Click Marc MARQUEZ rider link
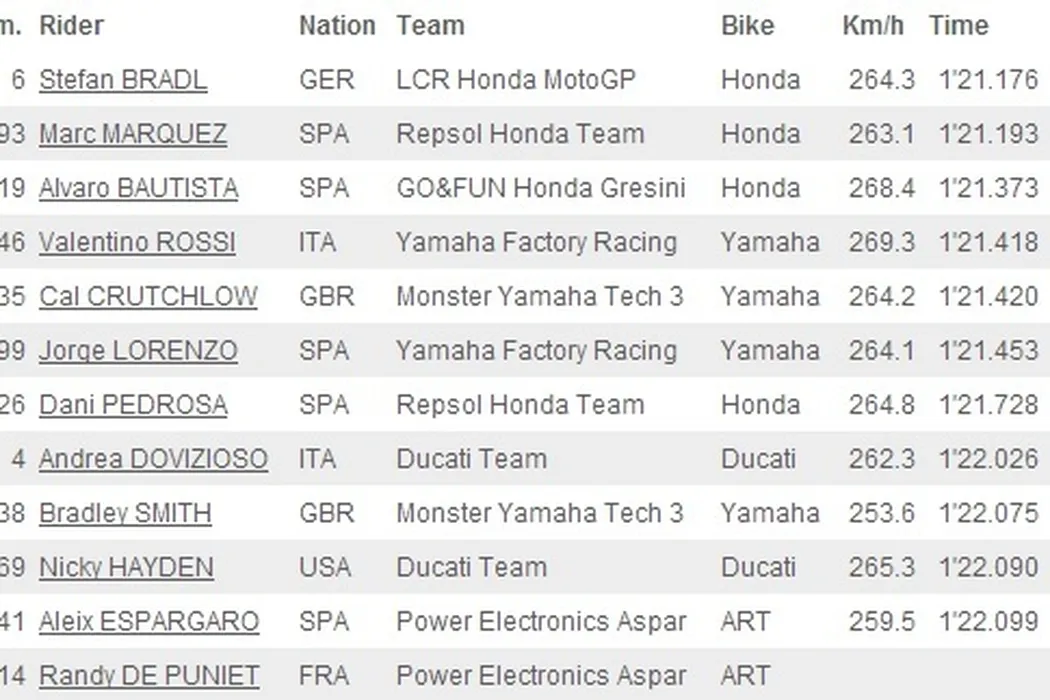1050x700 pixels. 132,134
